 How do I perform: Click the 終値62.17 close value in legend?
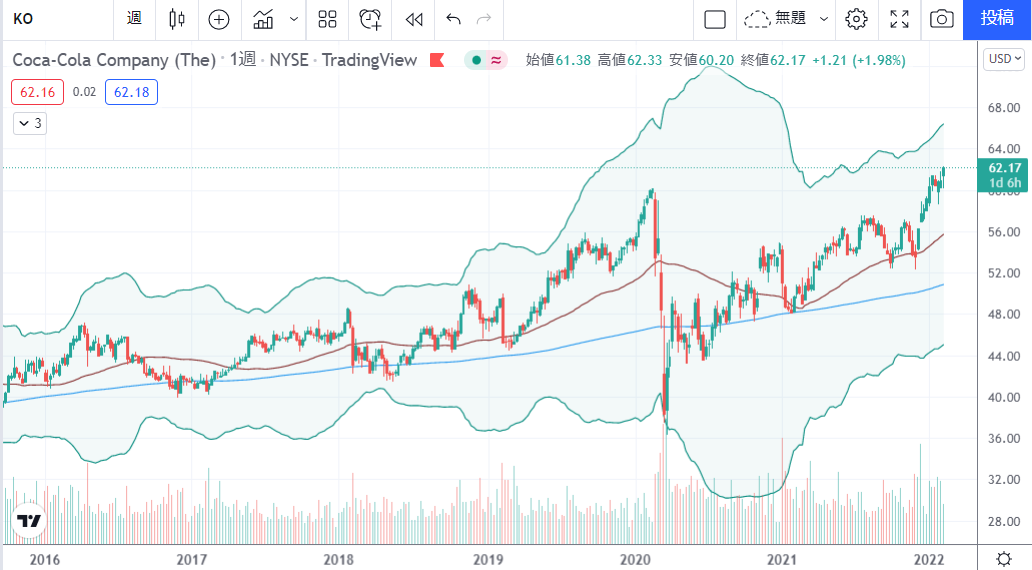773,61
